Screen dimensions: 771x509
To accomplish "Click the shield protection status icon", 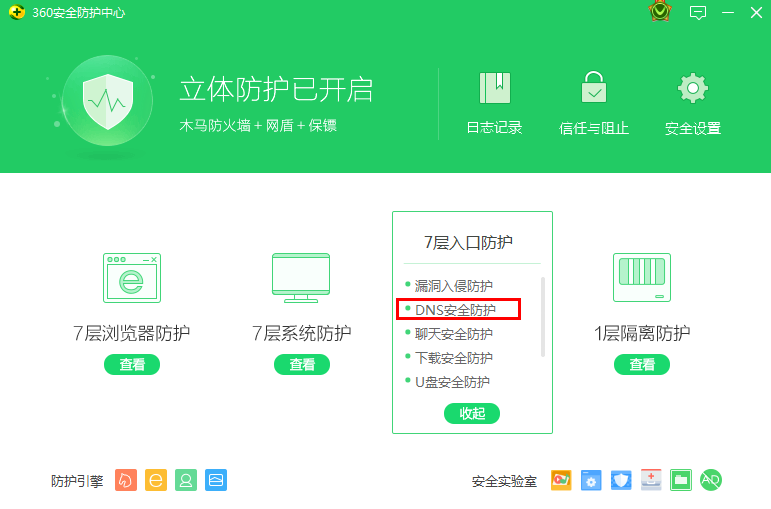I will click(x=108, y=100).
